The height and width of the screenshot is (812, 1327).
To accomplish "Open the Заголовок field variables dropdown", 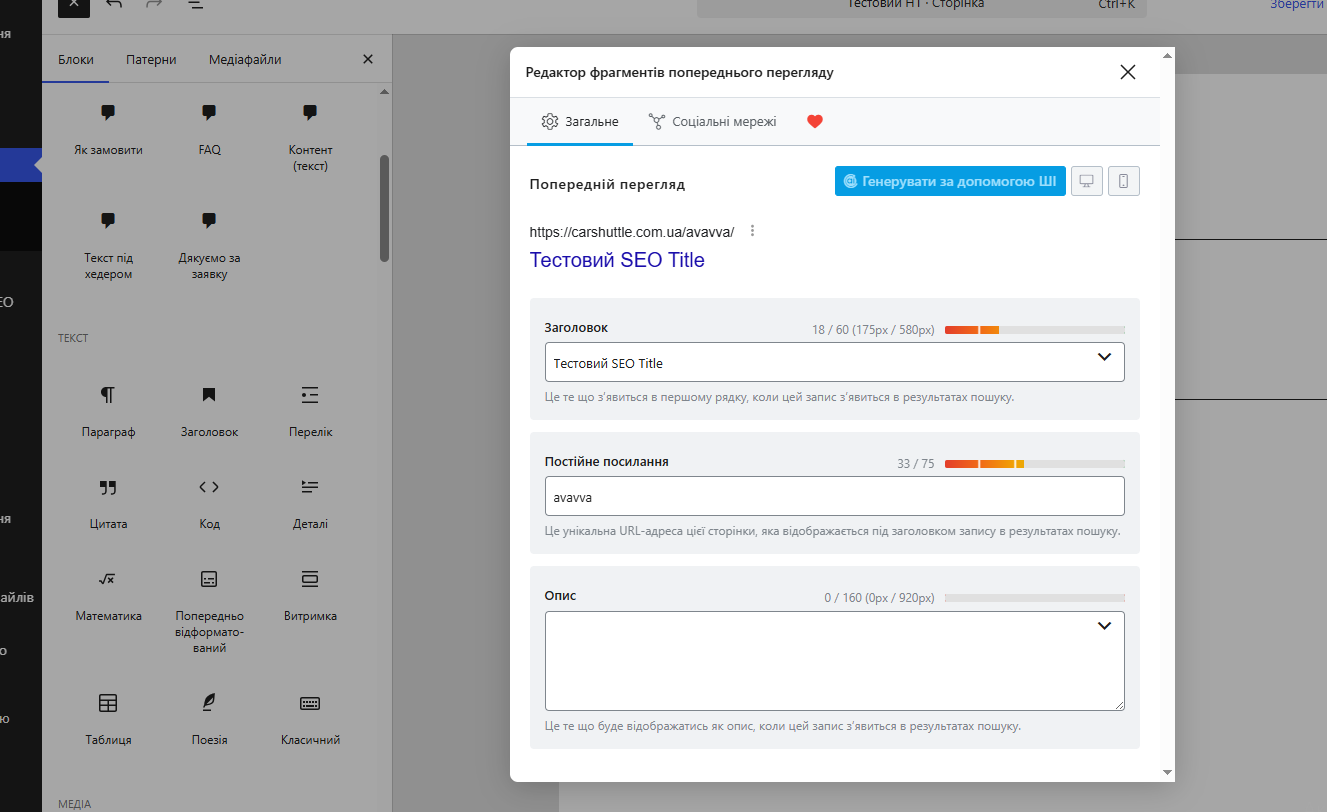I will (x=1104, y=357).
